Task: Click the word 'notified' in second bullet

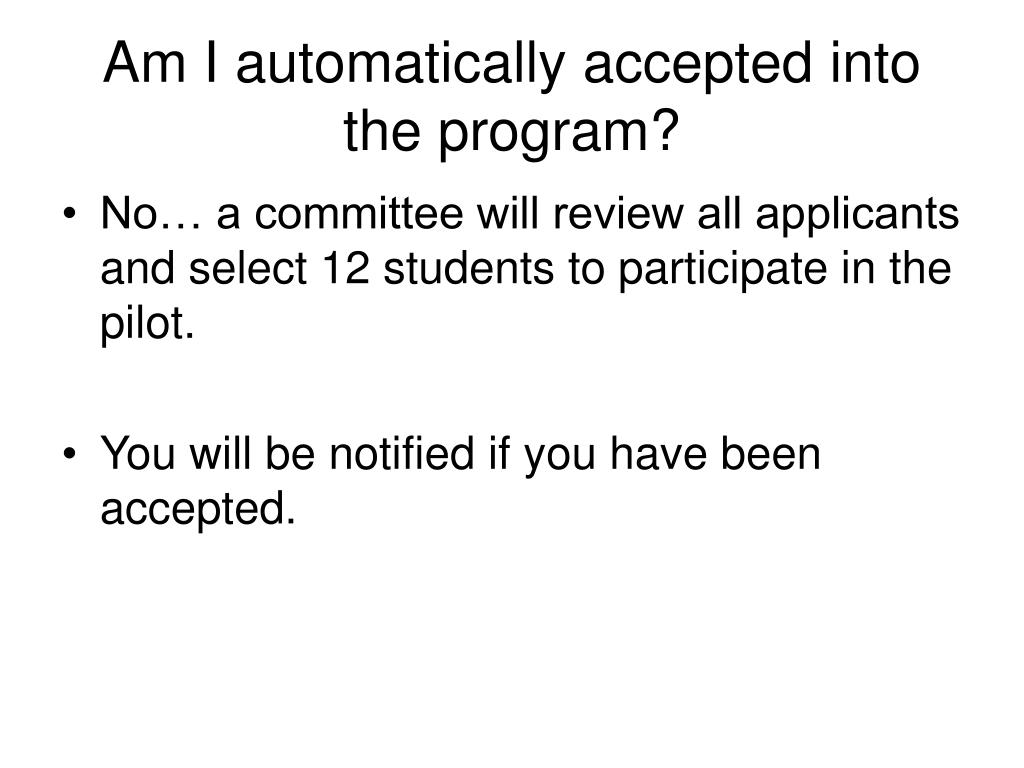Action: tap(402, 453)
